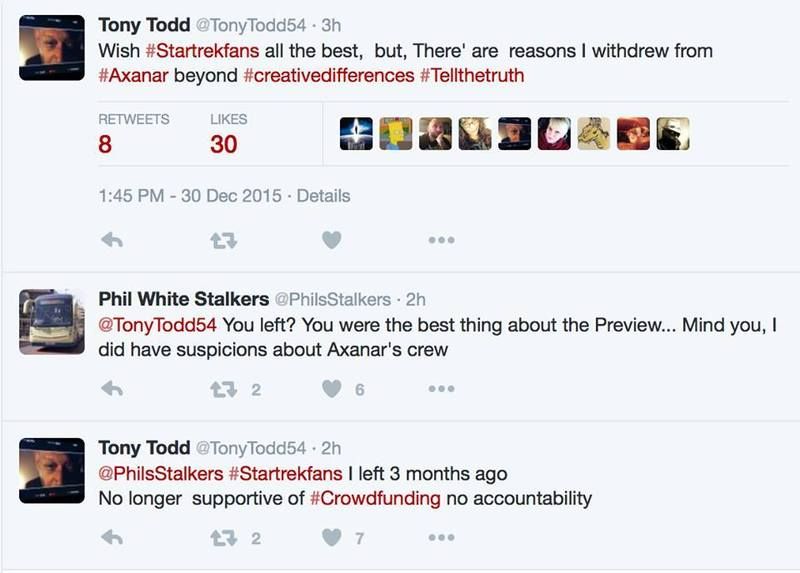Open the tweet Details link

tap(323, 196)
